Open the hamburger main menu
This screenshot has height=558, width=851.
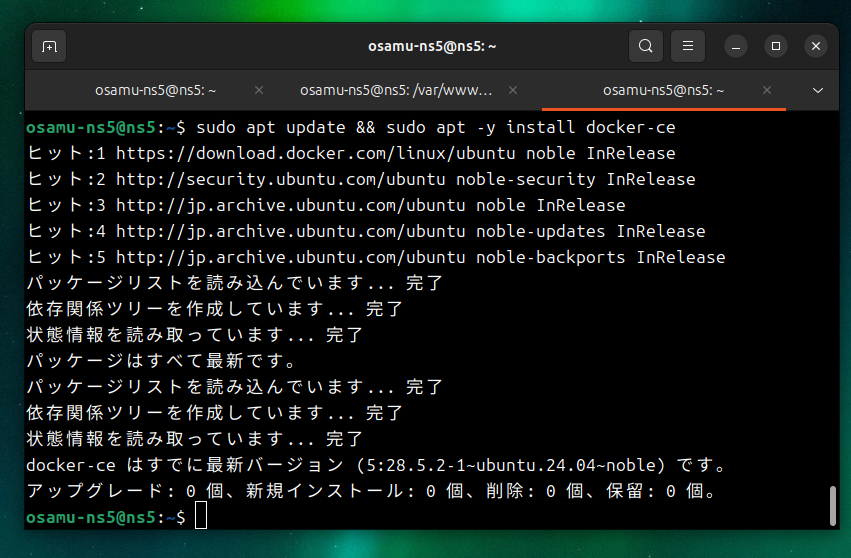click(x=687, y=46)
